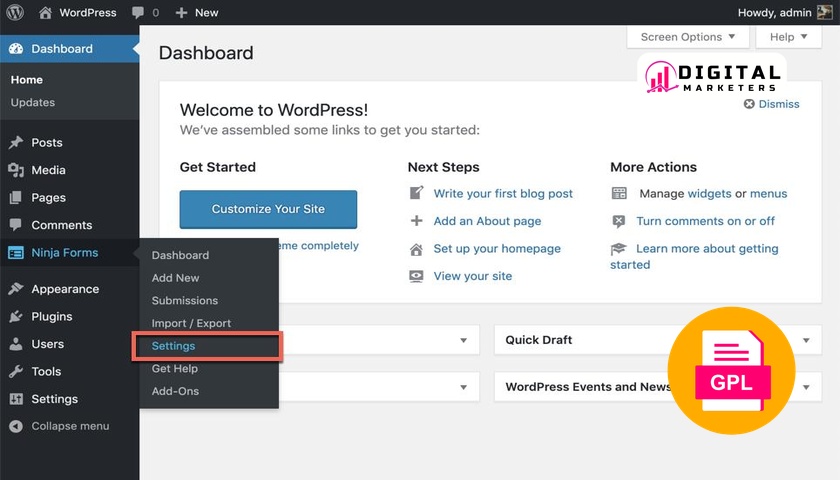Screen dimensions: 840x480
Task: Click the change your theme completely link
Action: [x=319, y=246]
